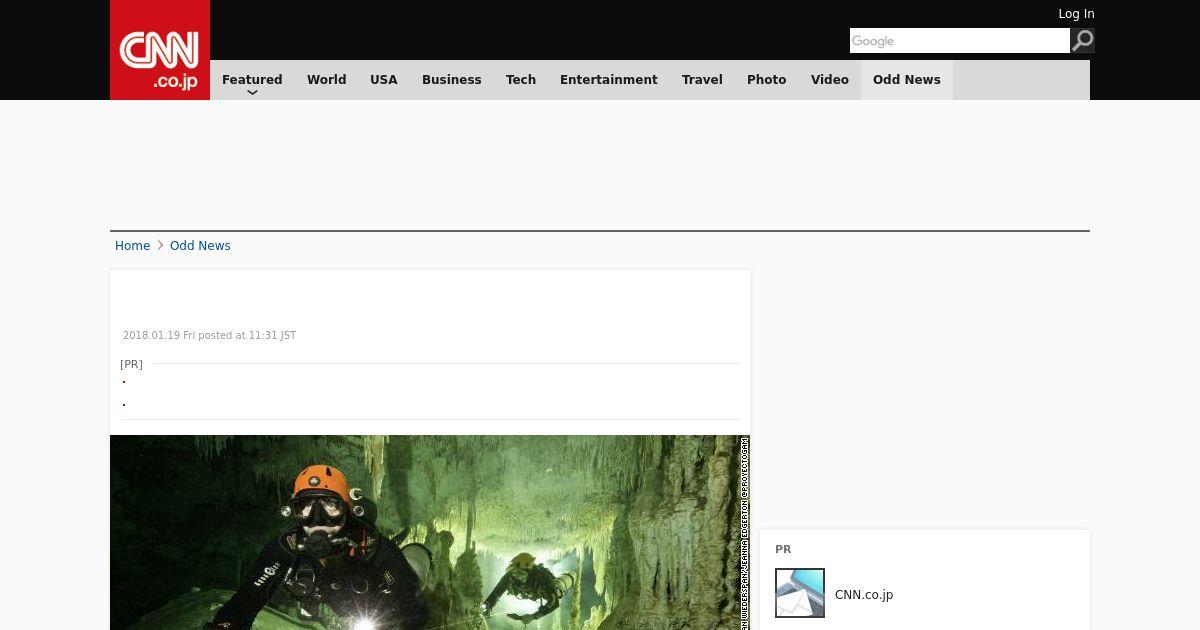
Task: Open Odd News breadcrumb link
Action: [200, 246]
